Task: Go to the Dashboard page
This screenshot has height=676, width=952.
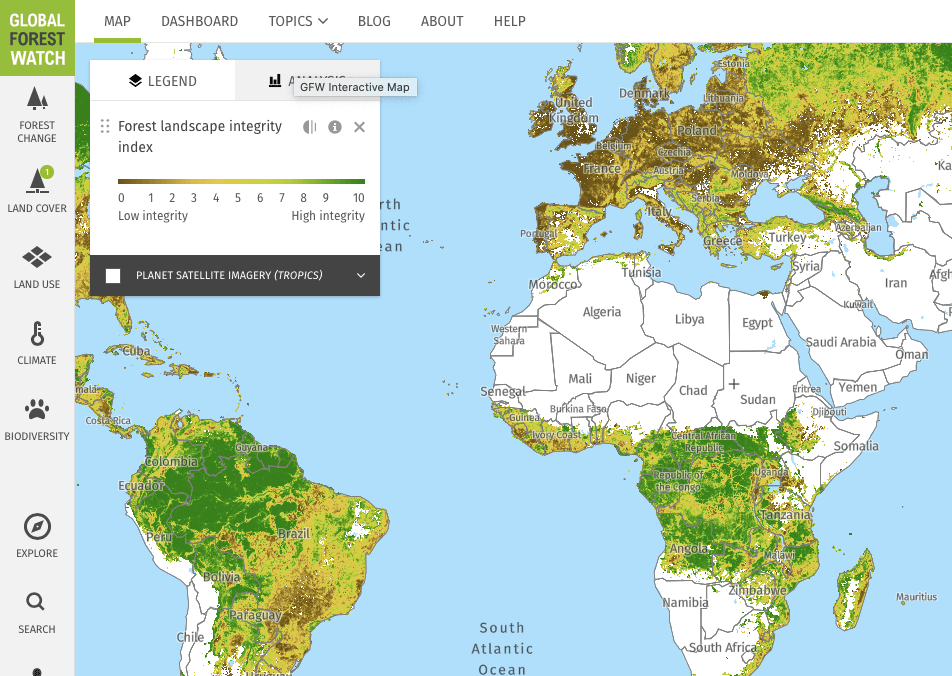Action: pyautogui.click(x=199, y=21)
